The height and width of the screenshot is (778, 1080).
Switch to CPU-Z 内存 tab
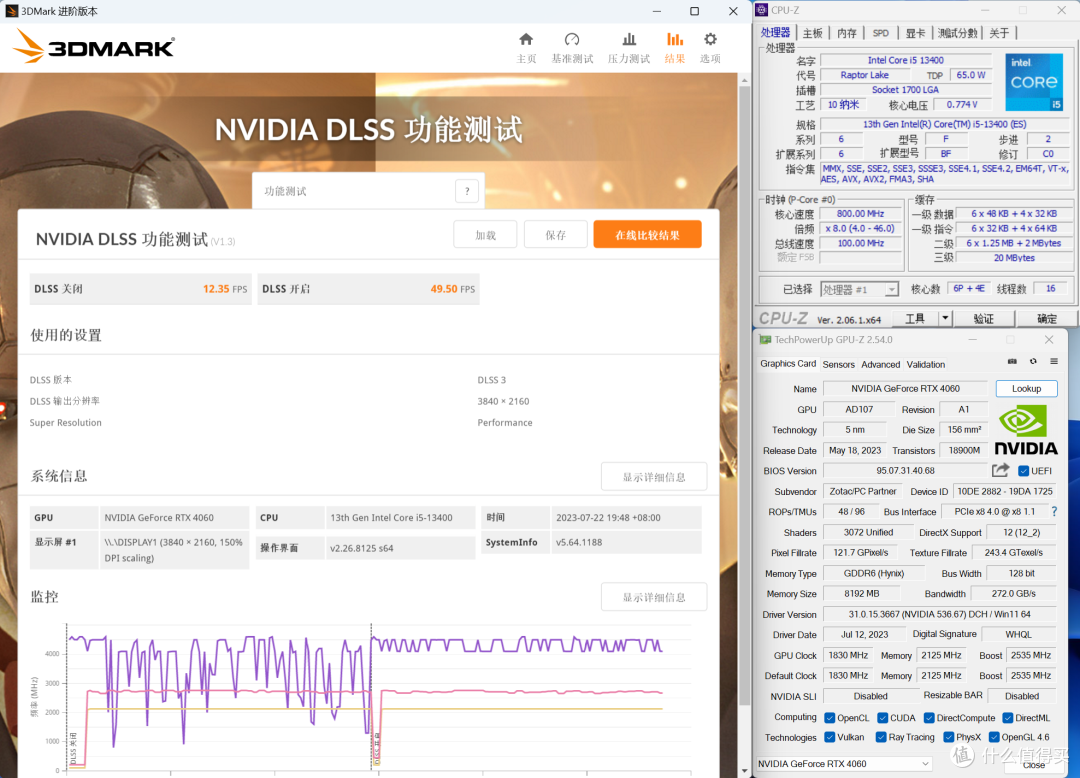coord(847,33)
